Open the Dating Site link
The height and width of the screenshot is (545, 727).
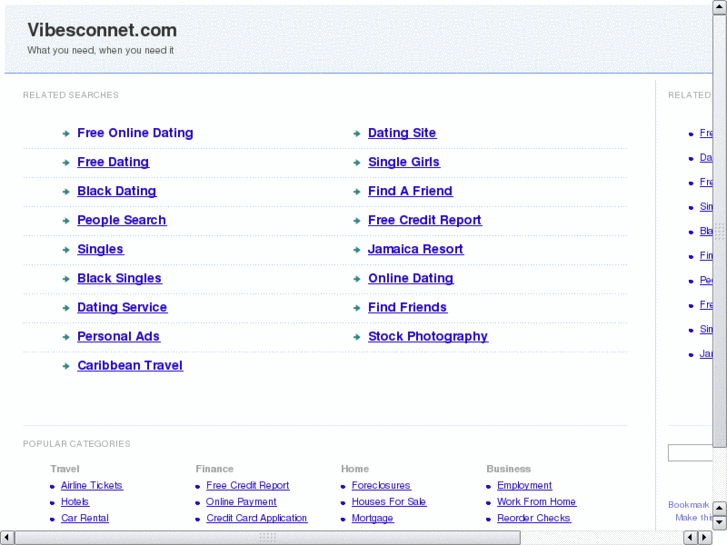[402, 133]
